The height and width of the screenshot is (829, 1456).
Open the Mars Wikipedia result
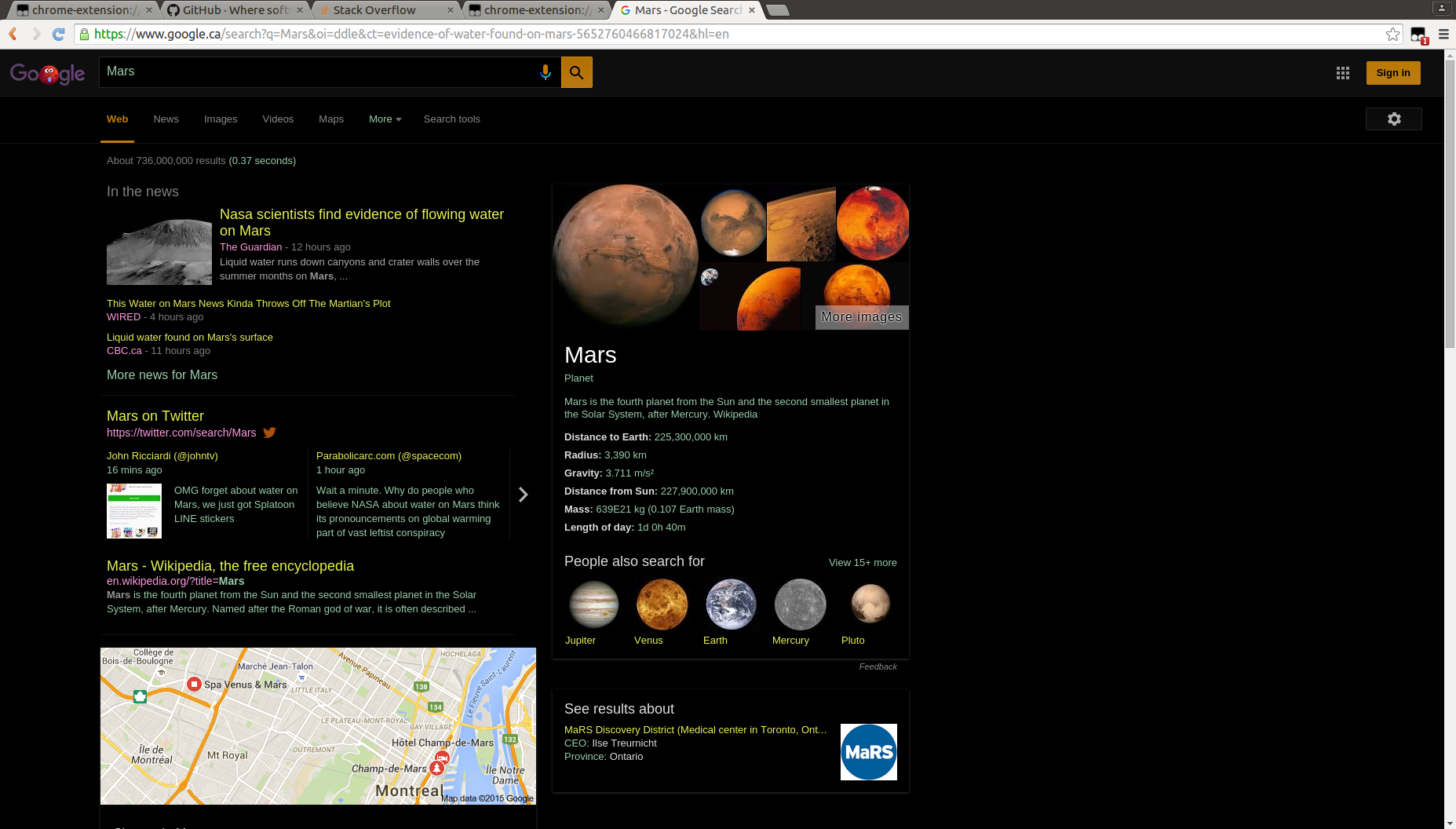(x=230, y=566)
